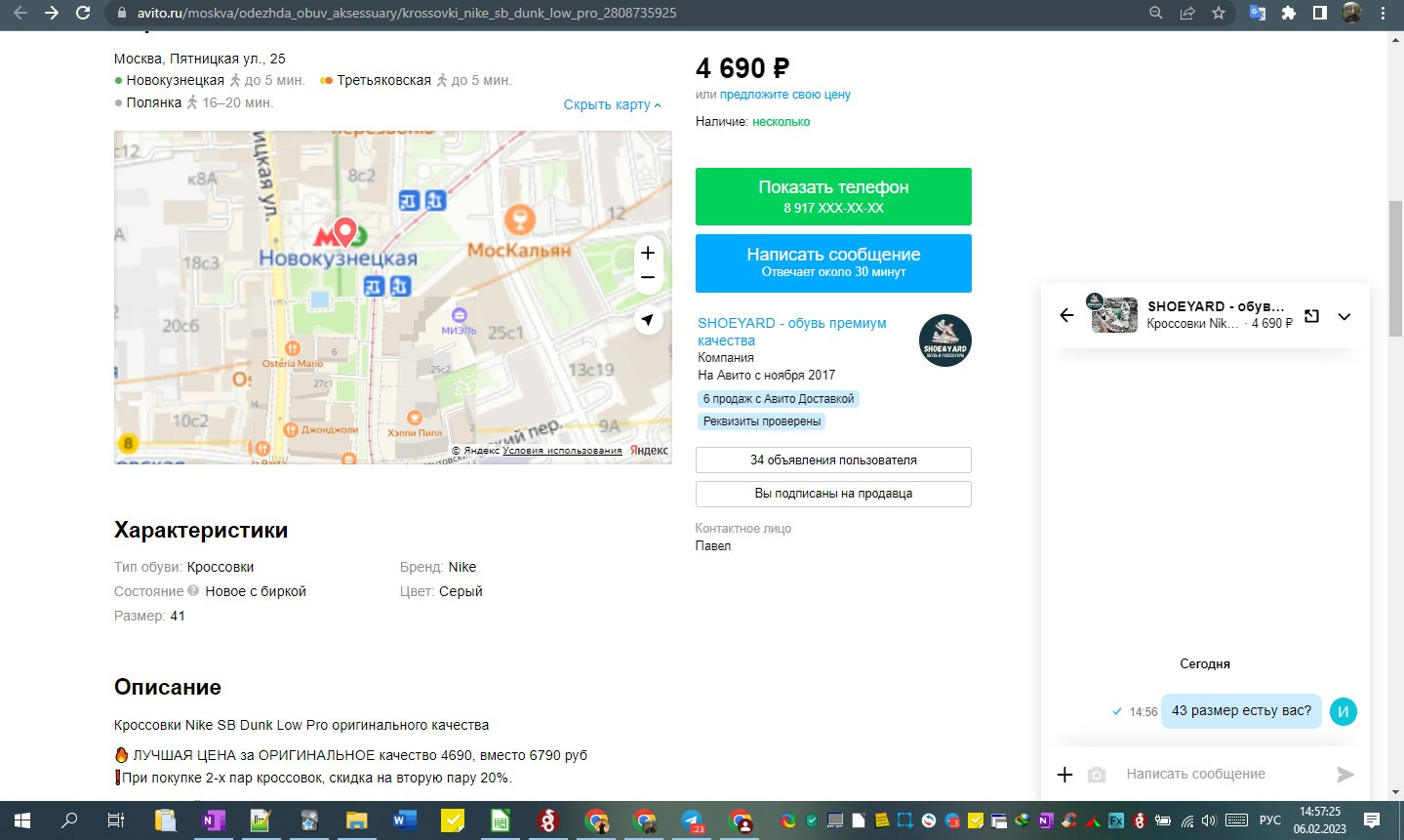Bookmark this page with the star icon
Screen dimensions: 1404x840
coord(1219,13)
